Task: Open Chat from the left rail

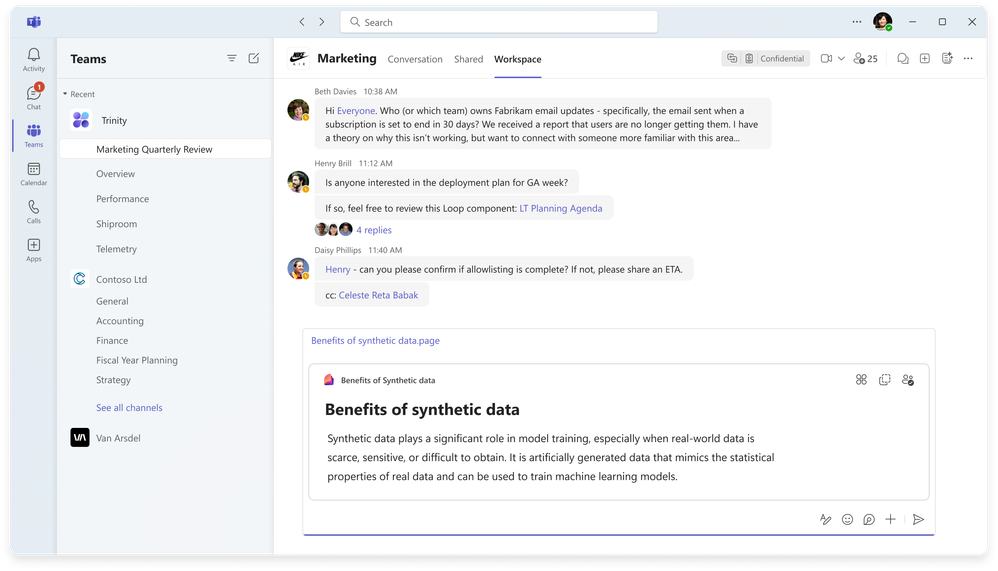Action: [34, 96]
